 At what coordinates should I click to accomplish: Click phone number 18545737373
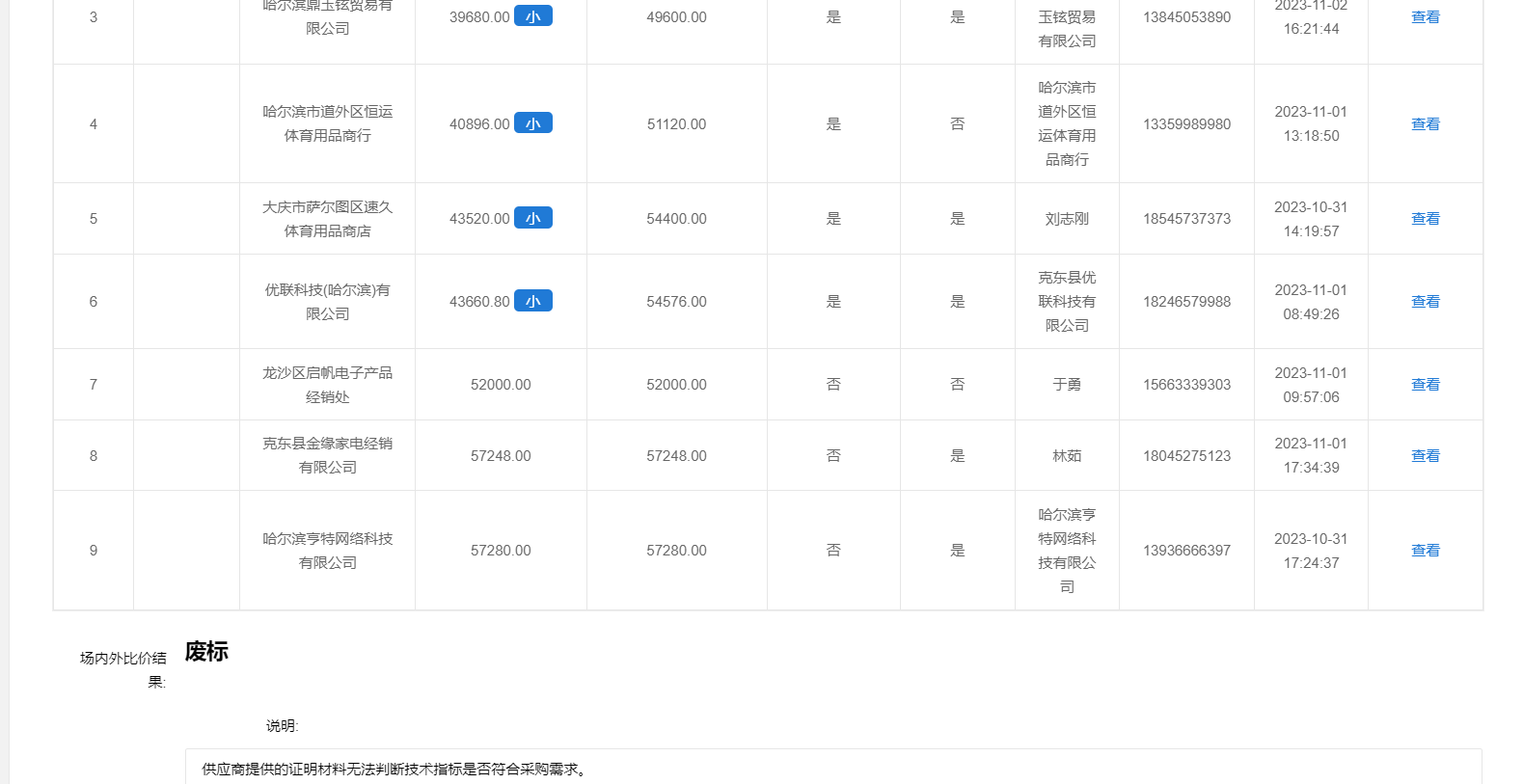click(1186, 219)
